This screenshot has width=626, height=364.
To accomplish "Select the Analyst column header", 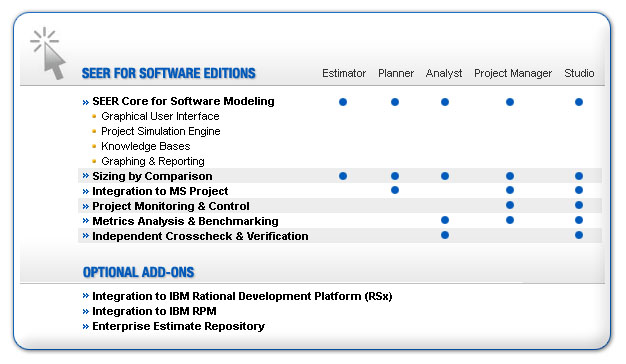I will click(444, 73).
